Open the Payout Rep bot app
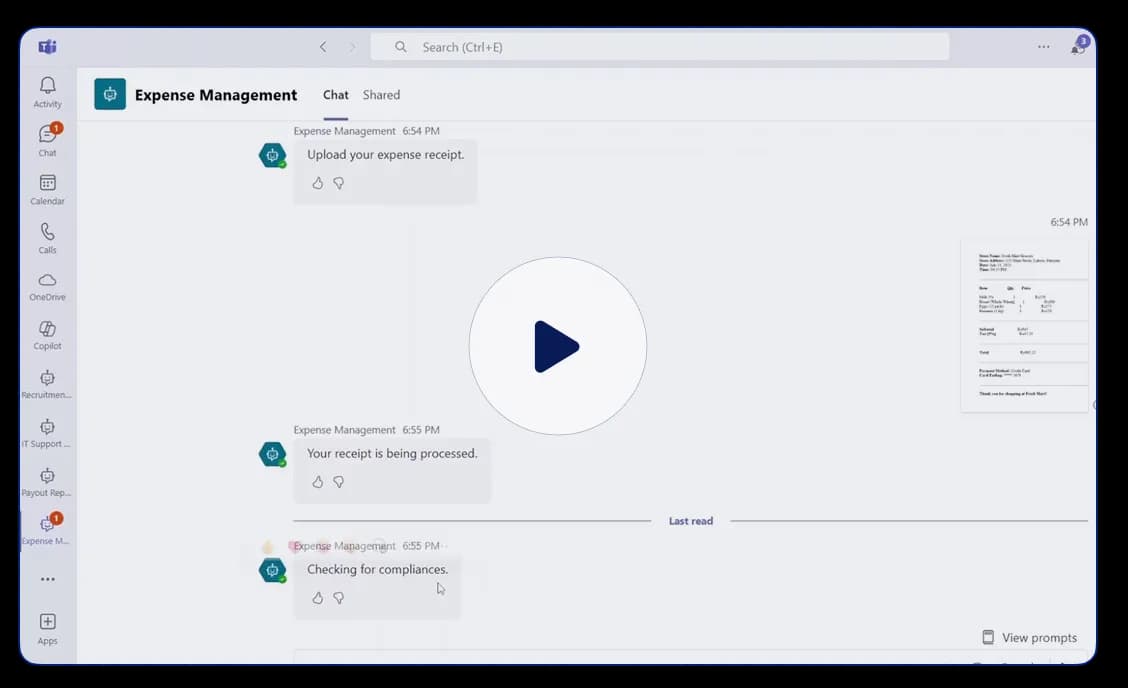Screen dimensions: 1128x688 [x=47, y=482]
